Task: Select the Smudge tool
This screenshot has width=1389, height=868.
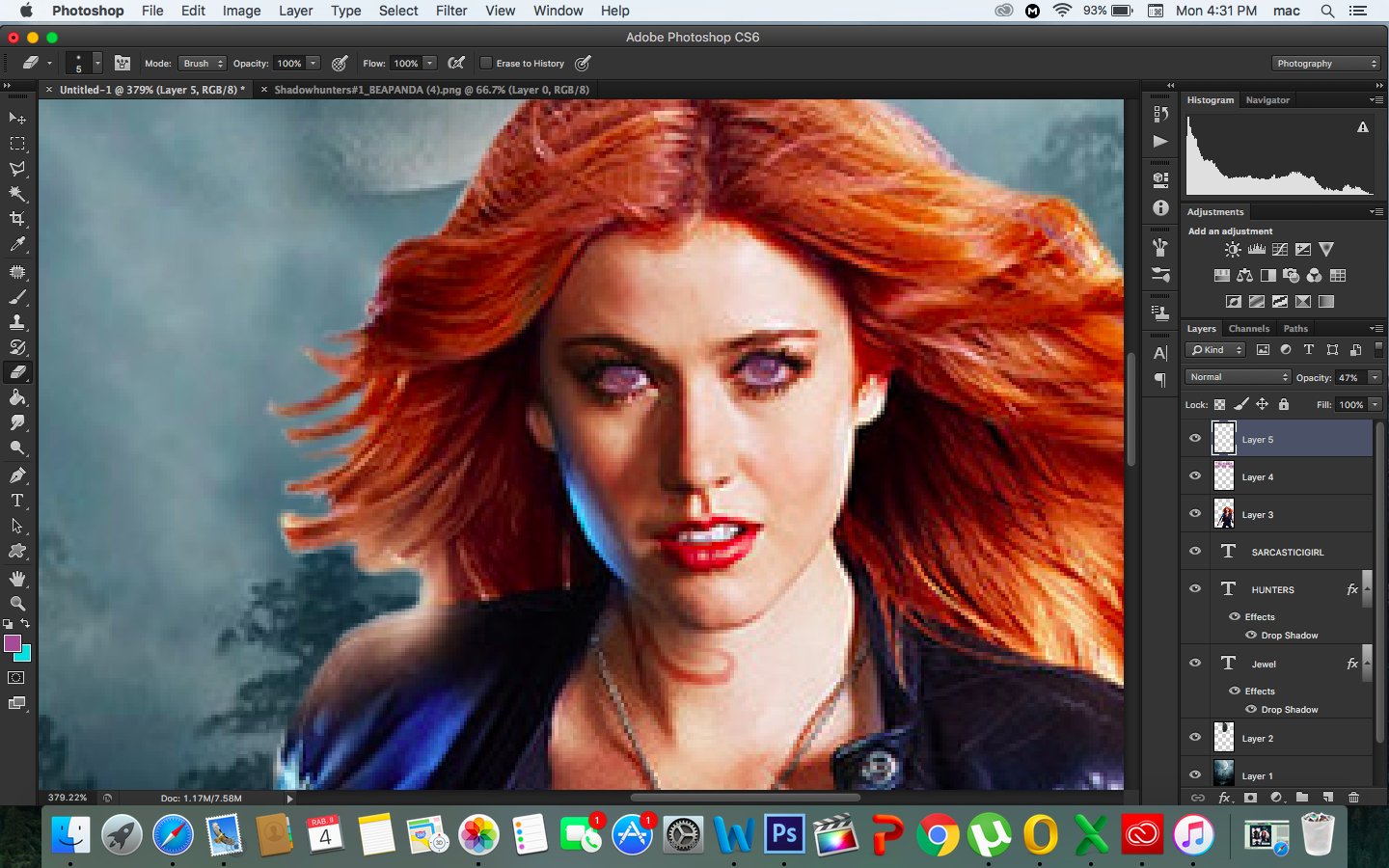Action: [x=17, y=422]
